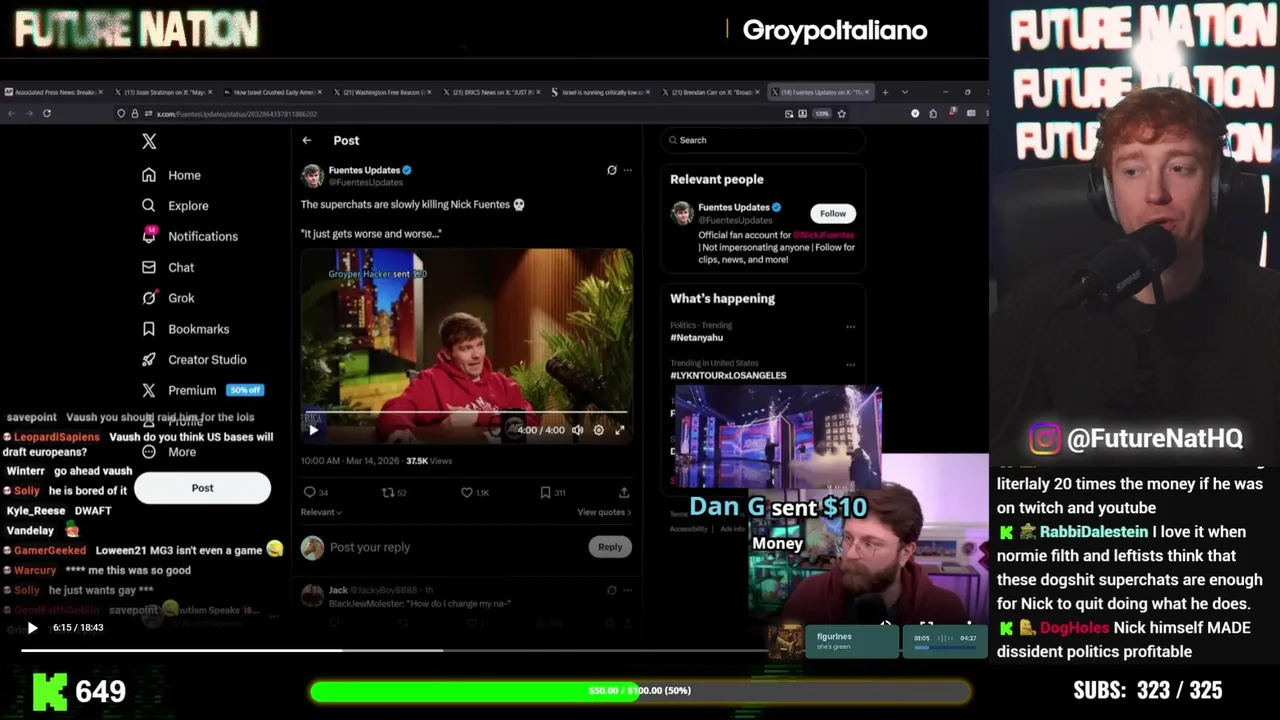1280x720 pixels.
Task: Click the Notifications bell icon
Action: tap(149, 236)
